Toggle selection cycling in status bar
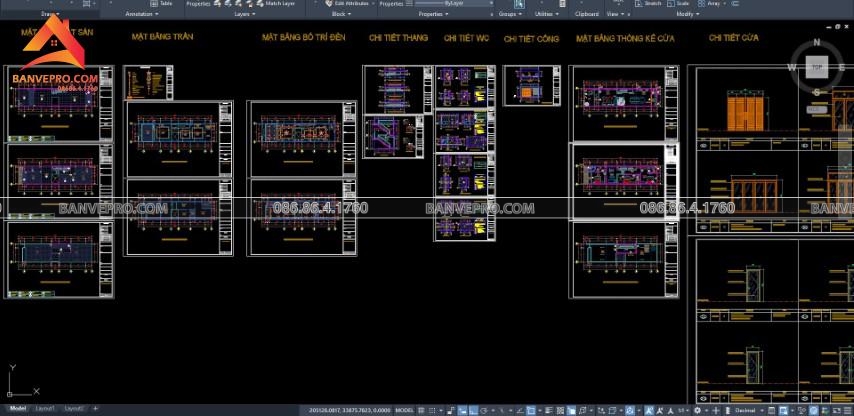Viewport: 854px width, 416px height. 571,410
